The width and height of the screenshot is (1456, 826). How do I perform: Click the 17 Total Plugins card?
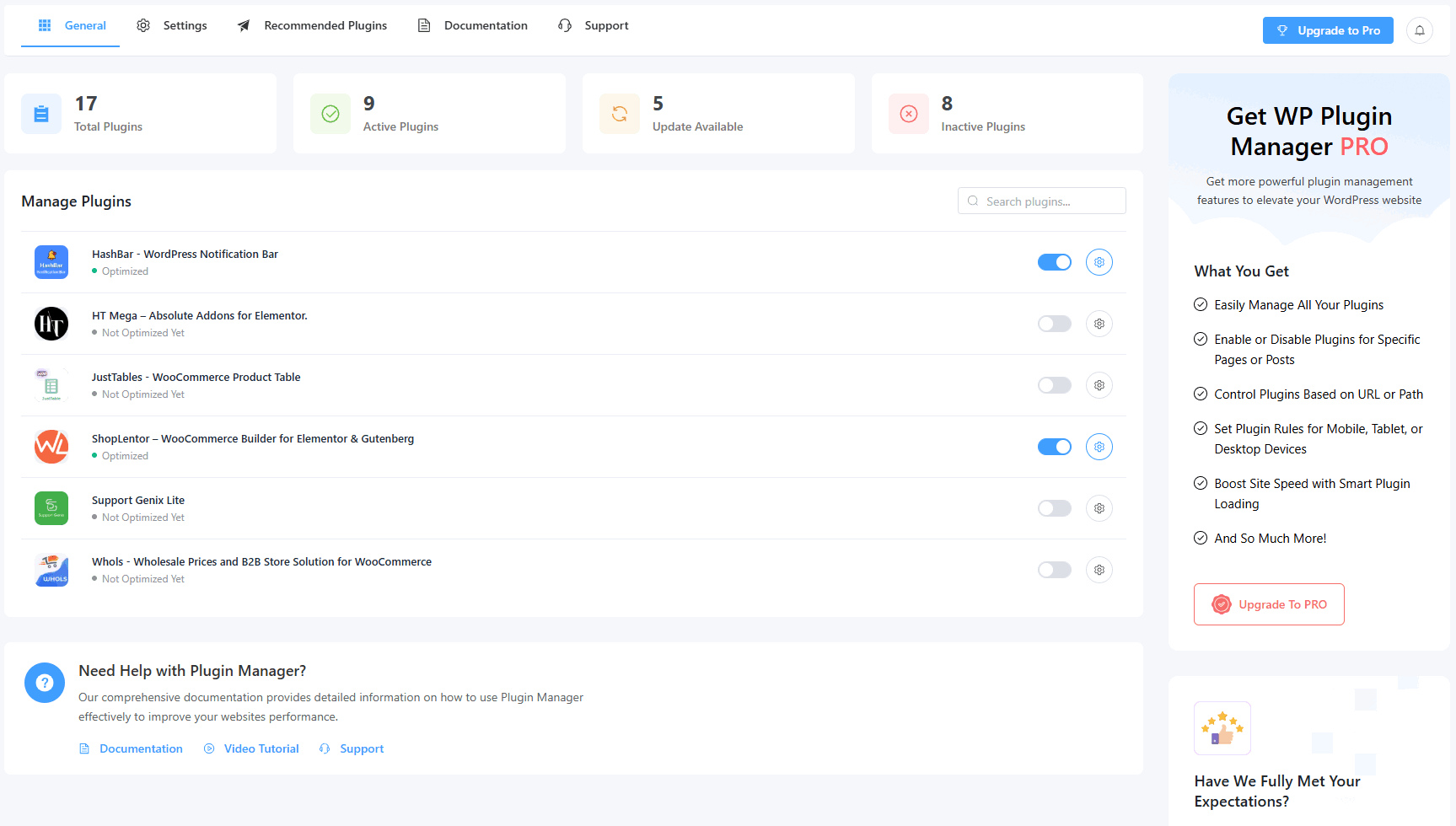(140, 114)
